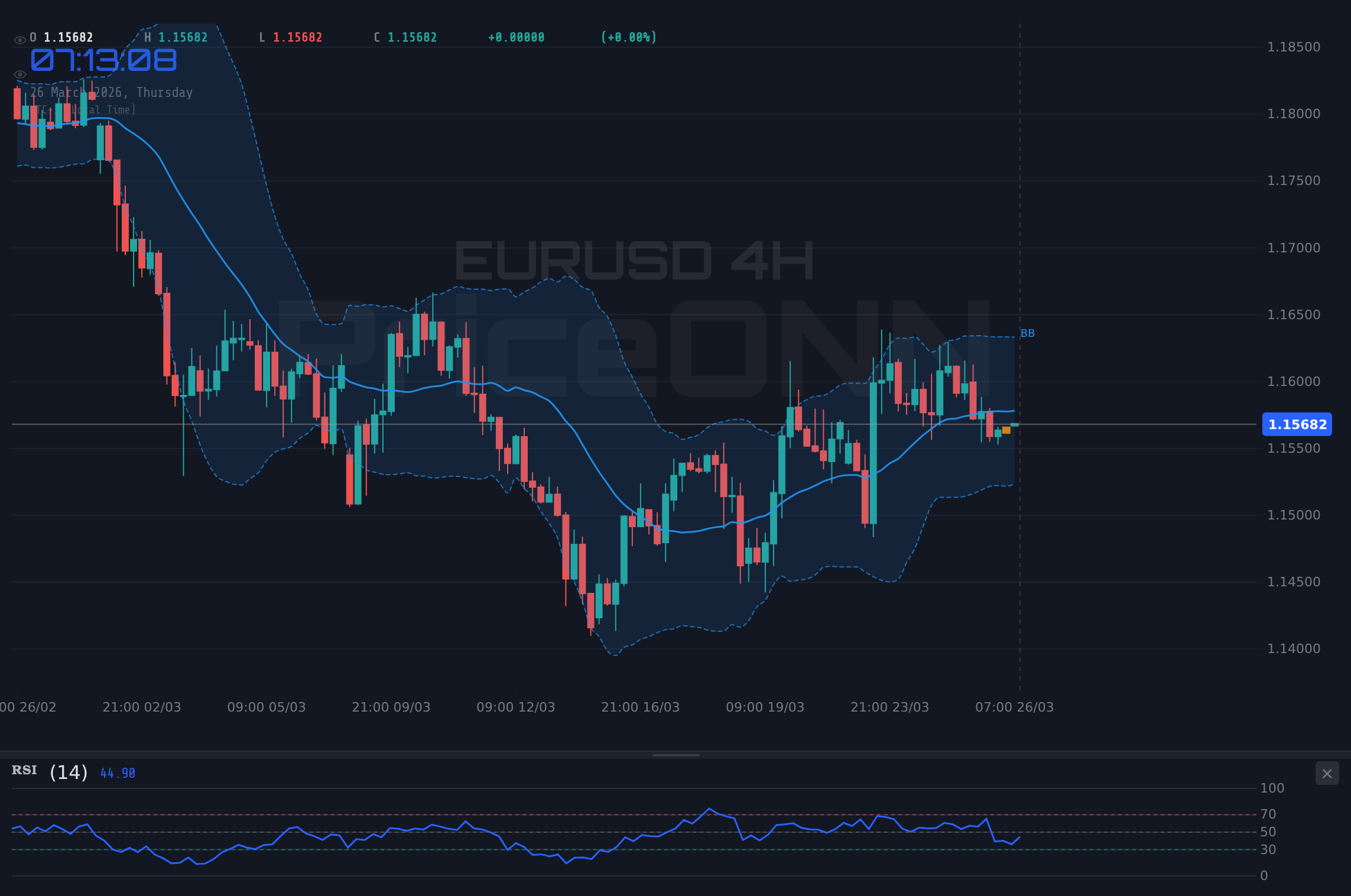1351x896 pixels.
Task: Toggle the Bollinger Bands eye icon
Action: point(20,74)
